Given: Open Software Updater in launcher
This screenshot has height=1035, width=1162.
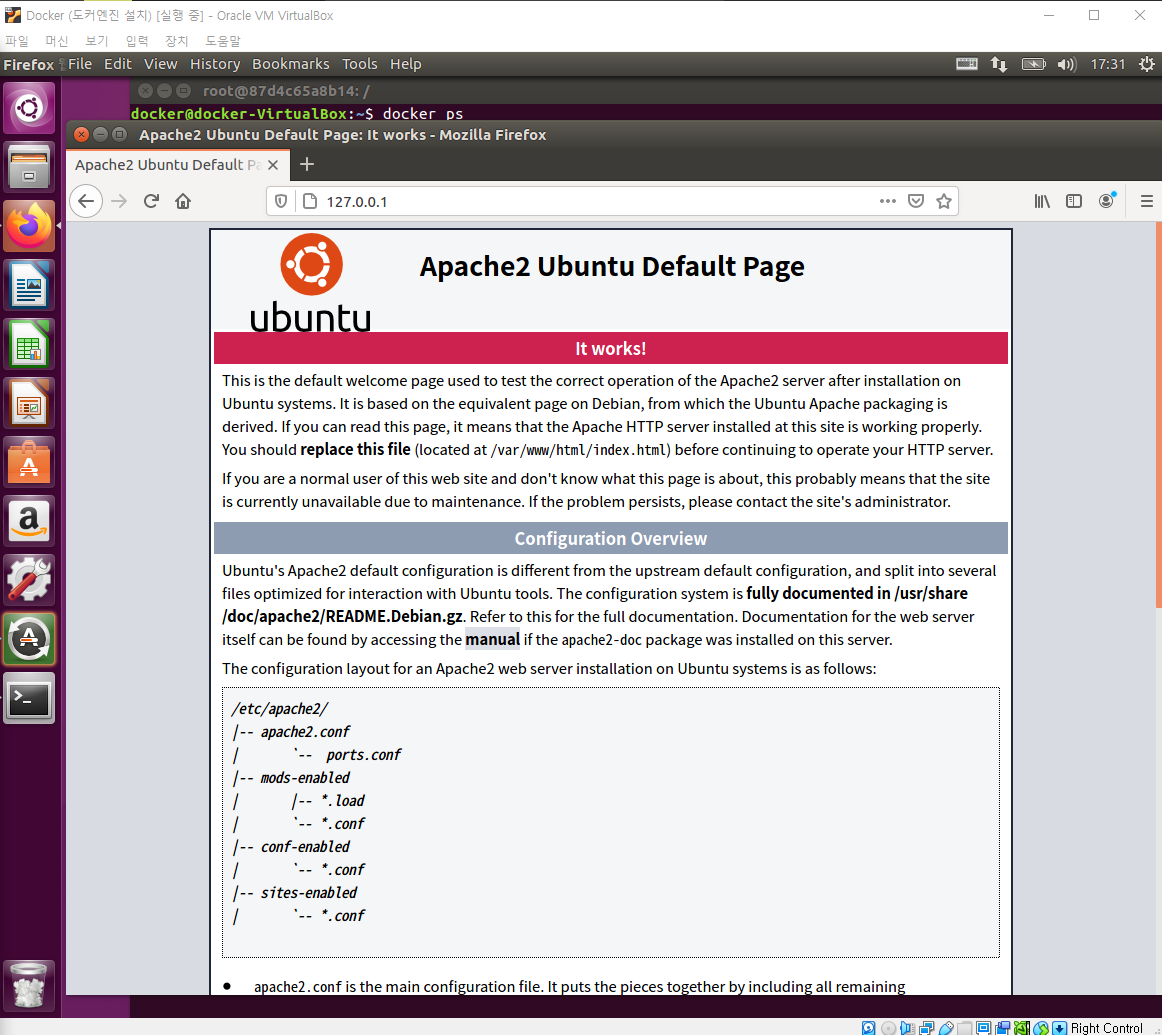Looking at the screenshot, I should click(x=29, y=639).
